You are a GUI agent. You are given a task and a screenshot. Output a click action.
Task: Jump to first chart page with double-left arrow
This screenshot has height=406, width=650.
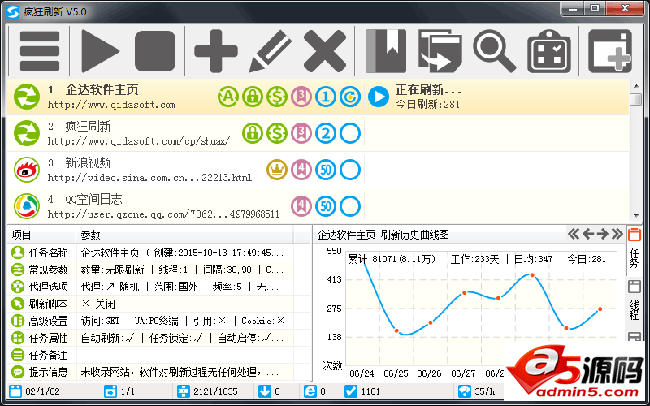coord(574,234)
